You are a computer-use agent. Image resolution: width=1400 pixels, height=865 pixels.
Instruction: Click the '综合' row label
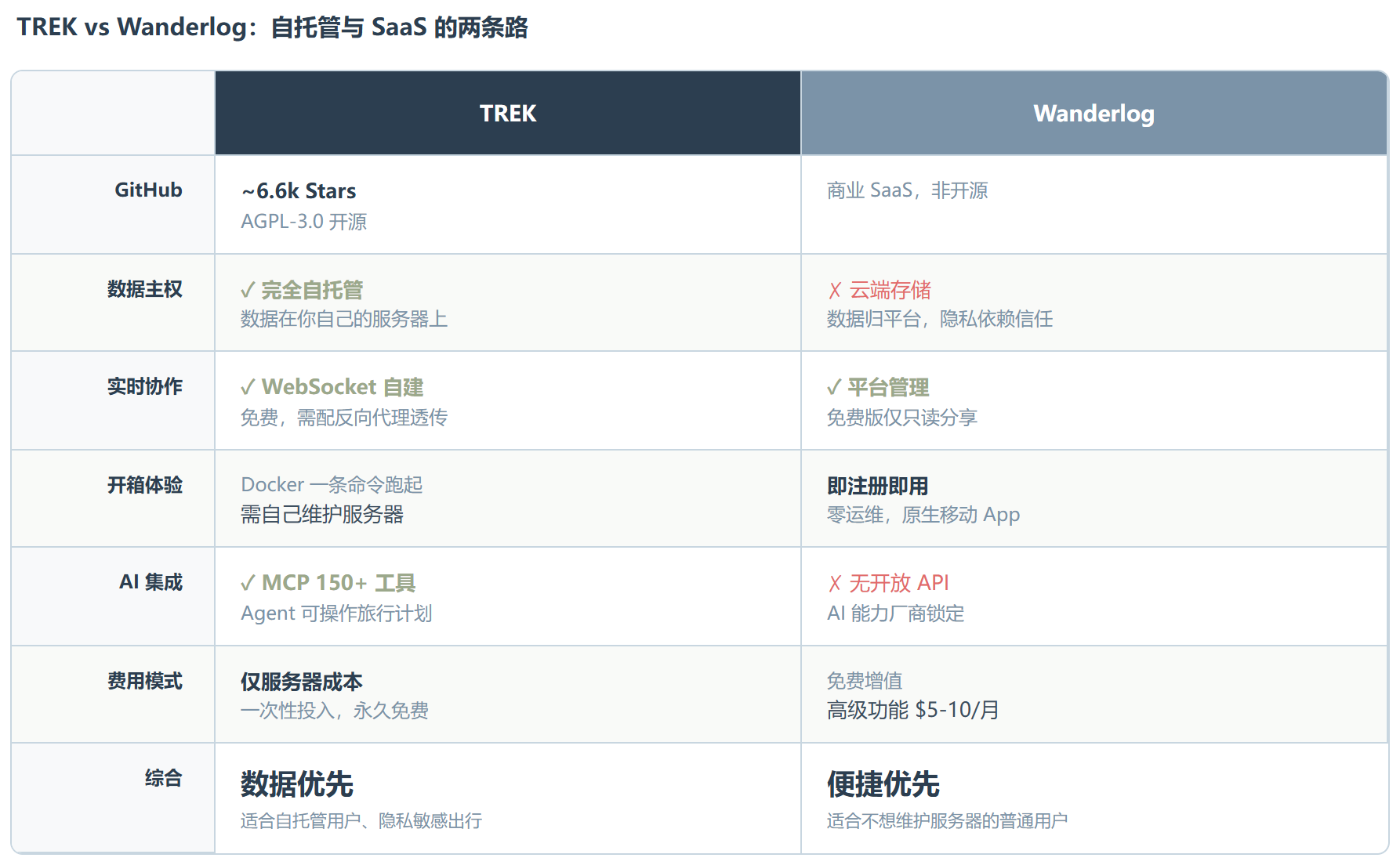tap(164, 777)
